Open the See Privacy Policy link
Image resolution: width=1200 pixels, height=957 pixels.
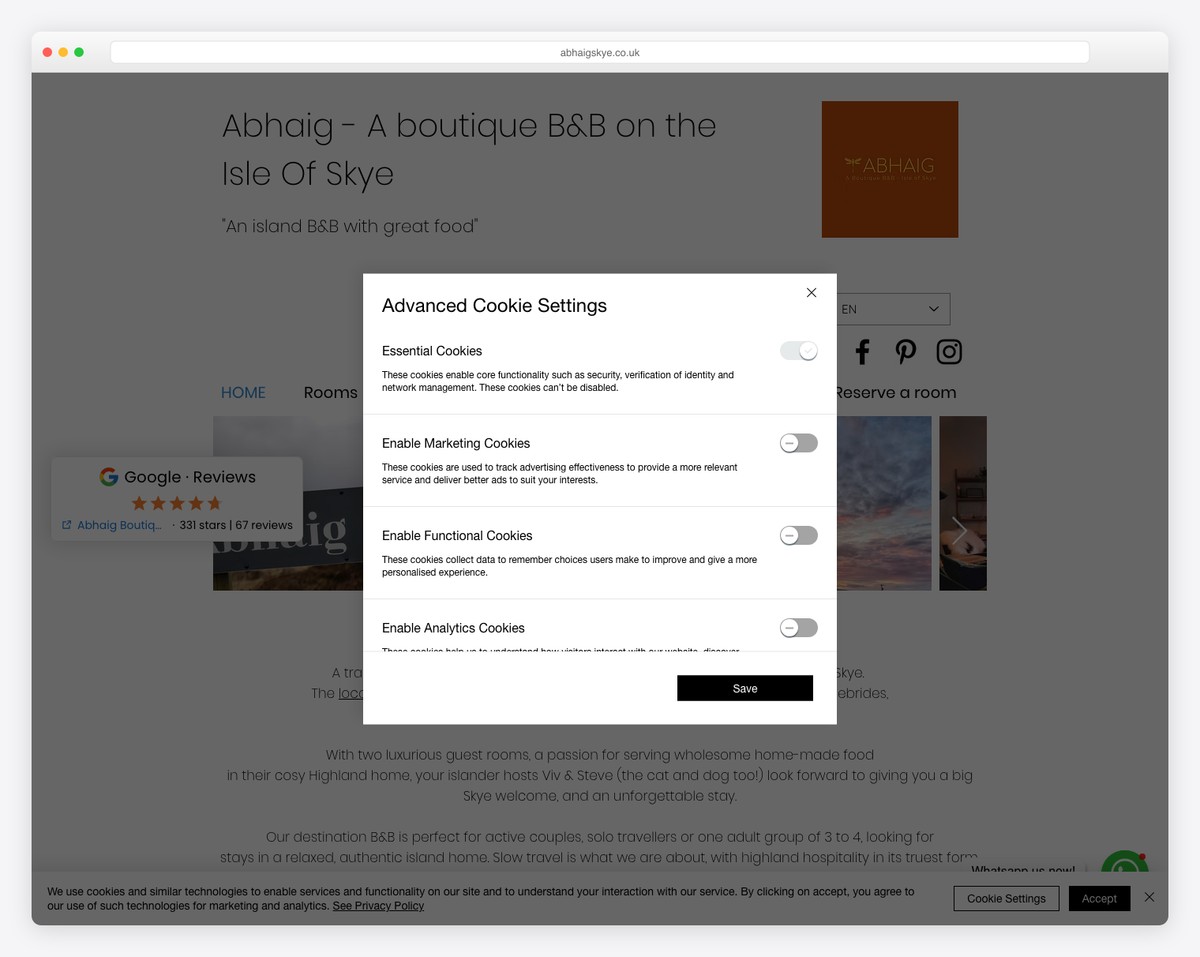tap(378, 906)
